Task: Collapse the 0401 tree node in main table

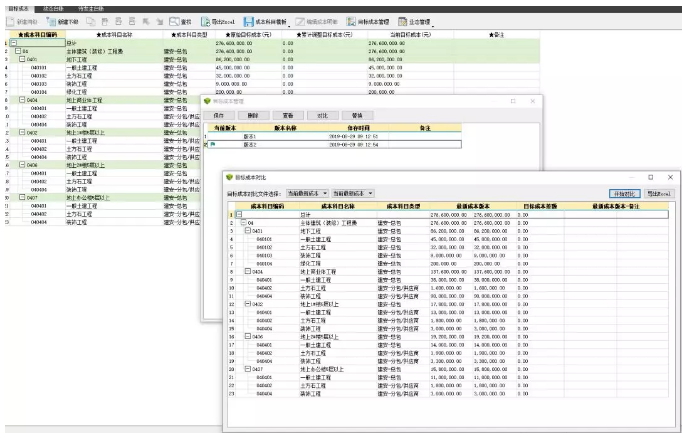Action: coord(22,59)
